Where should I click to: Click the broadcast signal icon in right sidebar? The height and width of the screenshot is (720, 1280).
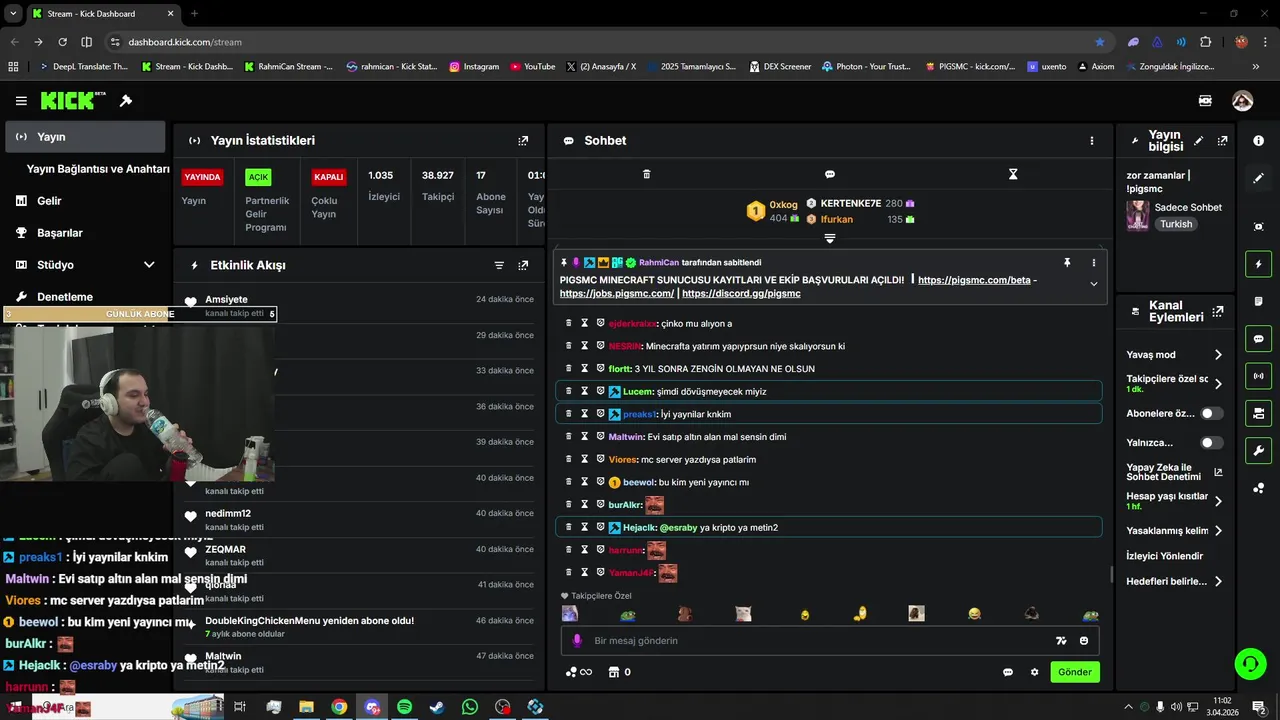coord(1258,376)
